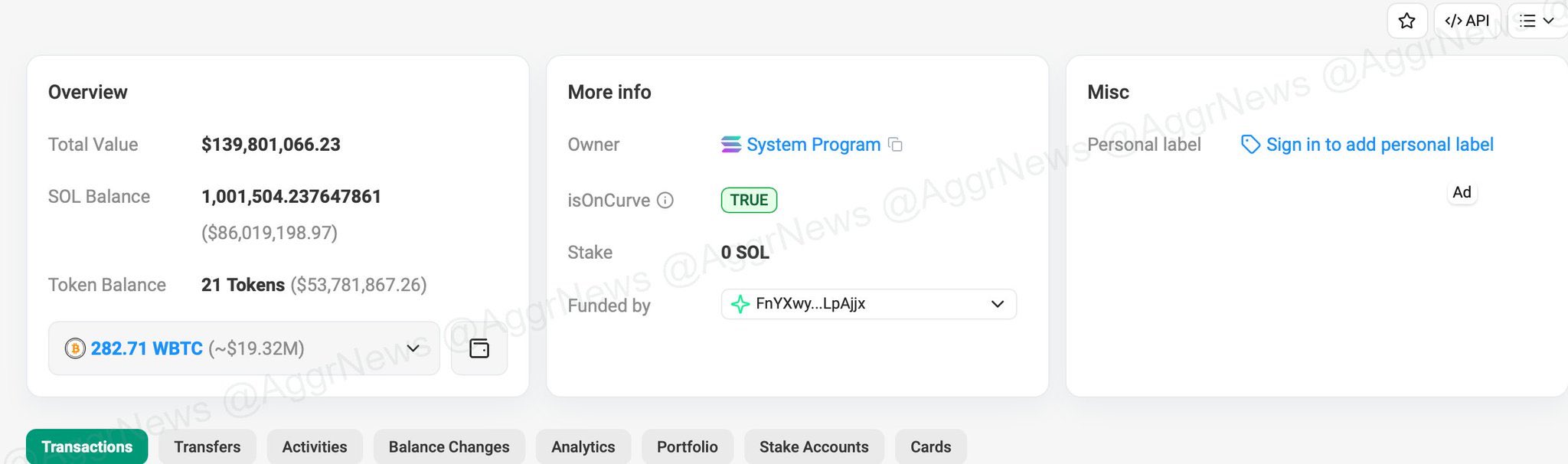1568x464 pixels.
Task: Open the wallet icon next to token list
Action: [x=479, y=348]
